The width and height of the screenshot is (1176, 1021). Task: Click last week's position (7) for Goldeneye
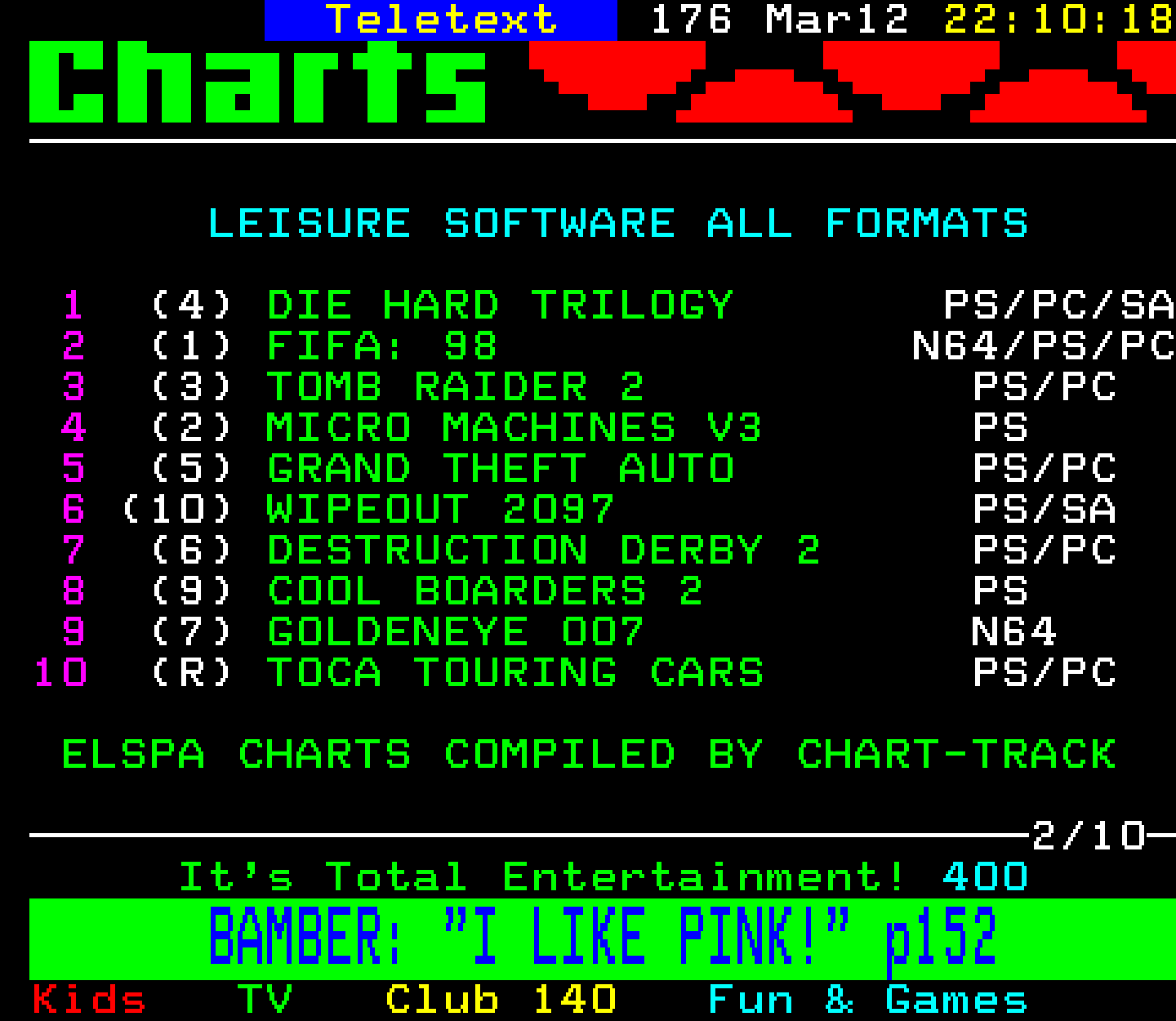tap(192, 632)
